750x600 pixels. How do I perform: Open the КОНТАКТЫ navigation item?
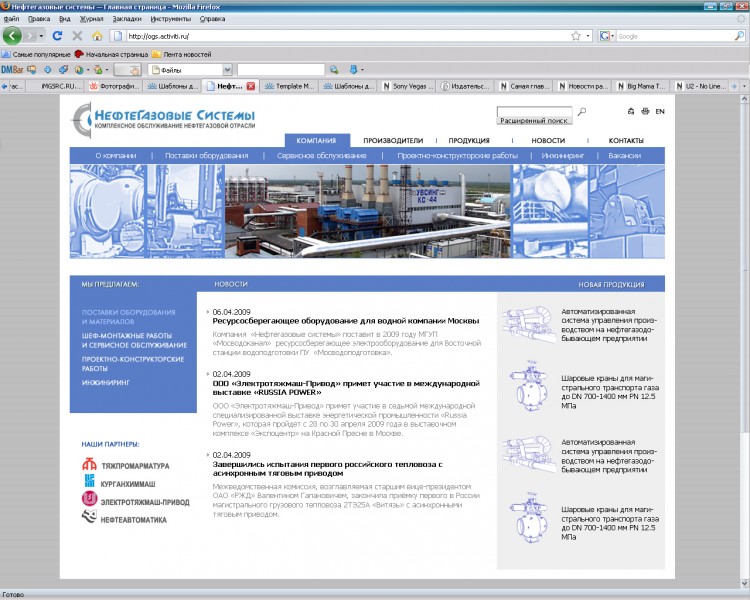[626, 141]
